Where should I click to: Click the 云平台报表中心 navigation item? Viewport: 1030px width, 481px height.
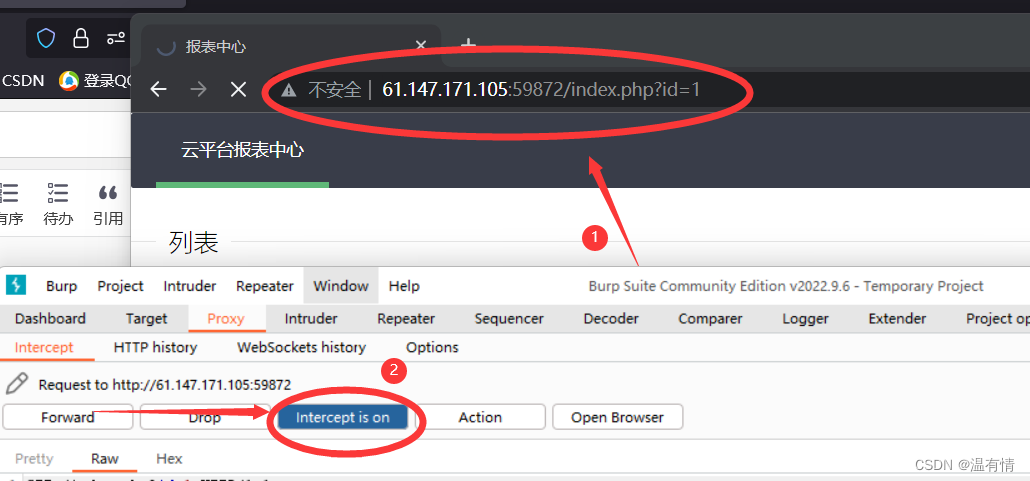tap(242, 150)
